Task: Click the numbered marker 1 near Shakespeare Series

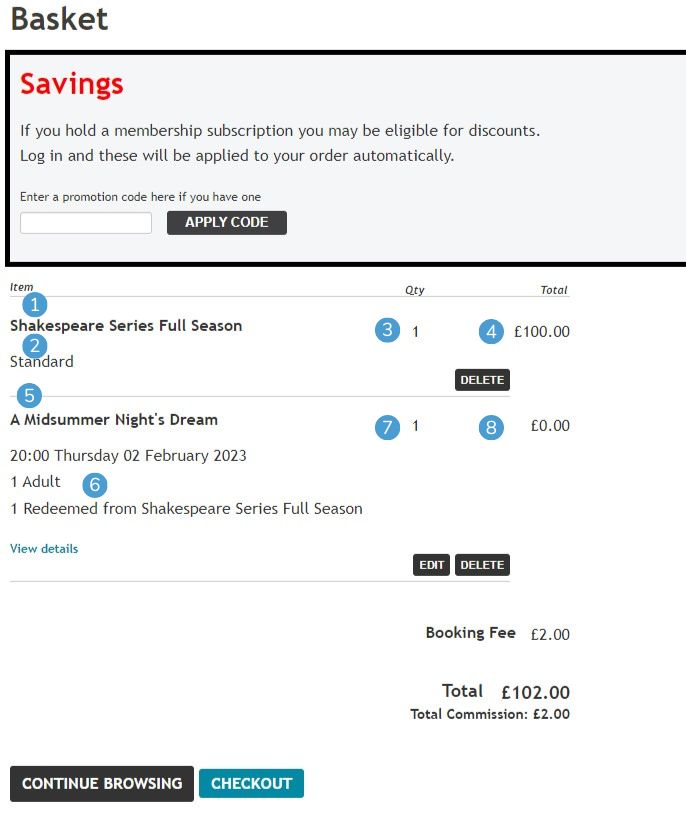Action: pyautogui.click(x=34, y=305)
